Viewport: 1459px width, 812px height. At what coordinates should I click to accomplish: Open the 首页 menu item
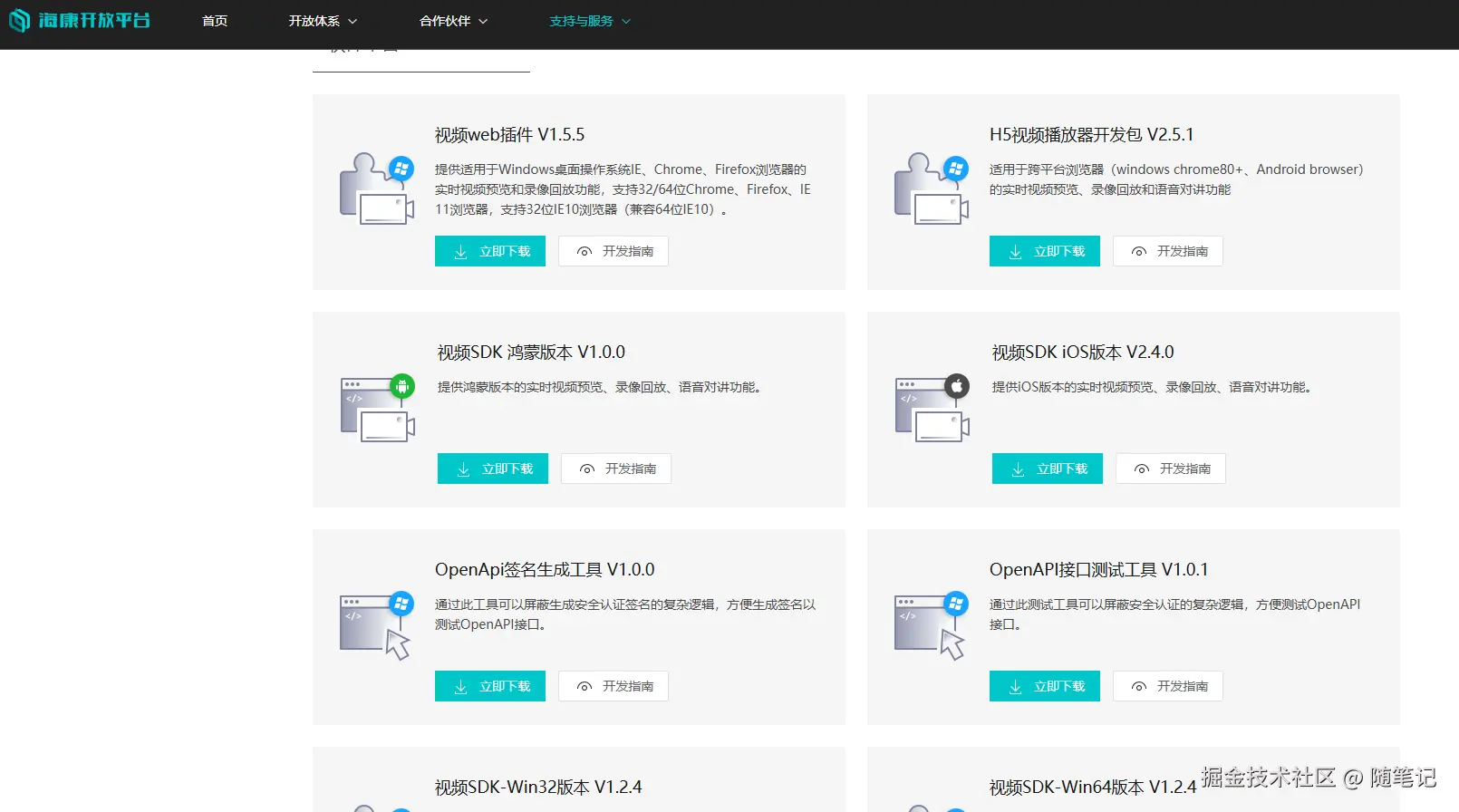click(215, 21)
